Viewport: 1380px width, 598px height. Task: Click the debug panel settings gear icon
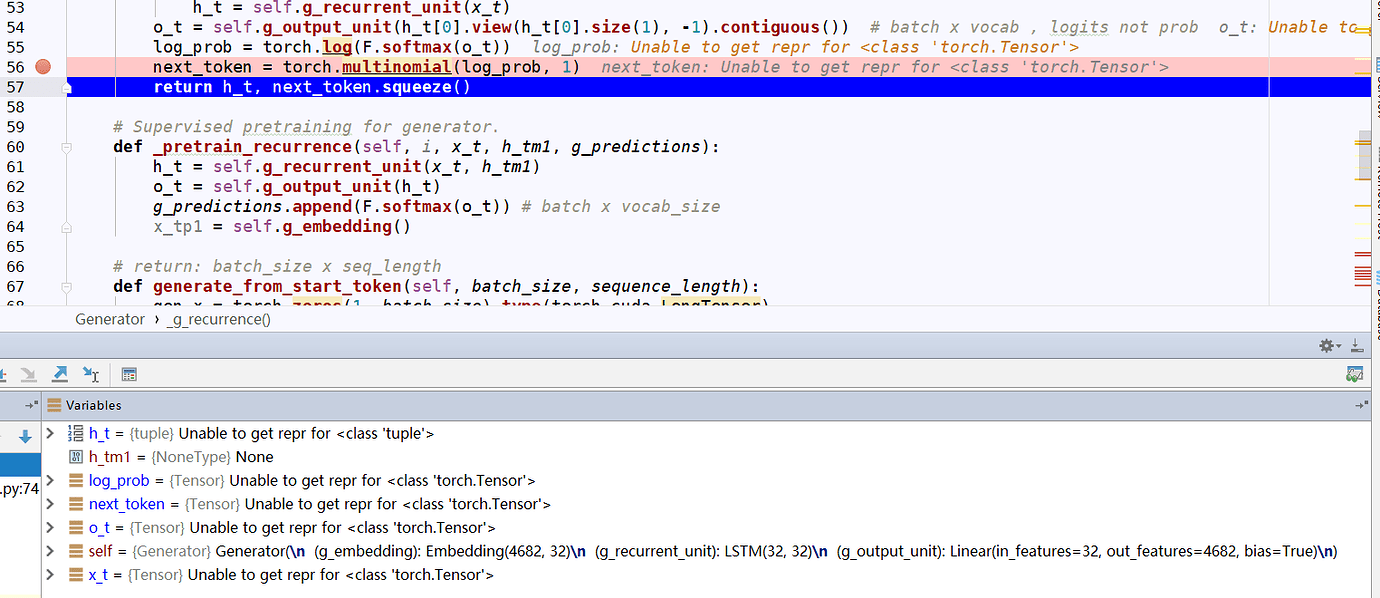(x=1328, y=346)
